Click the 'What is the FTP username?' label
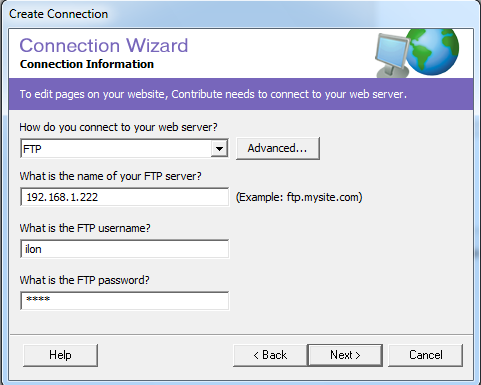 [x=85, y=228]
